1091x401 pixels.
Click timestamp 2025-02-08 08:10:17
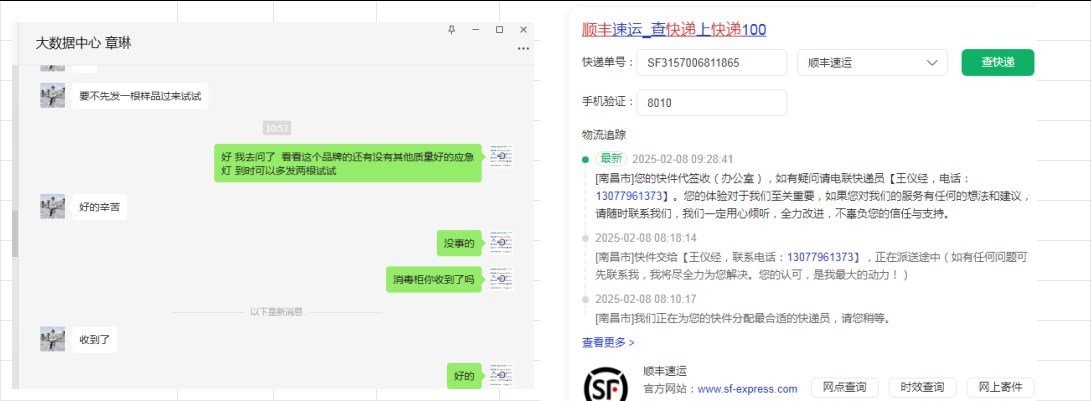(646, 299)
